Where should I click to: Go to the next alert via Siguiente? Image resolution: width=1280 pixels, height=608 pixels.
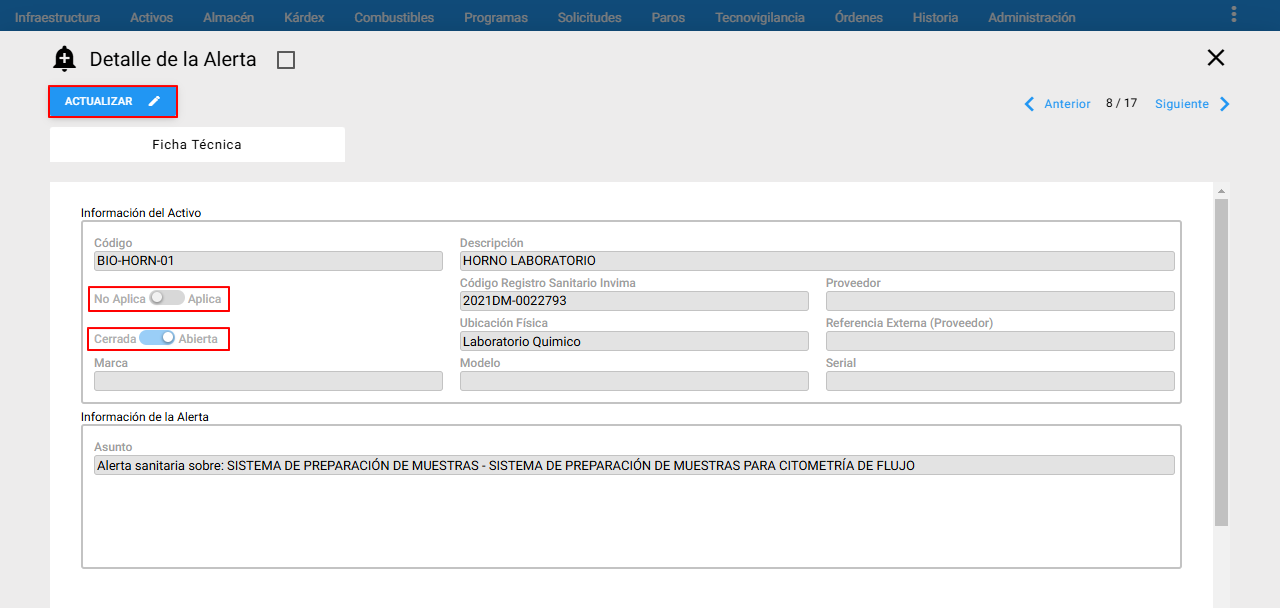tap(1182, 104)
